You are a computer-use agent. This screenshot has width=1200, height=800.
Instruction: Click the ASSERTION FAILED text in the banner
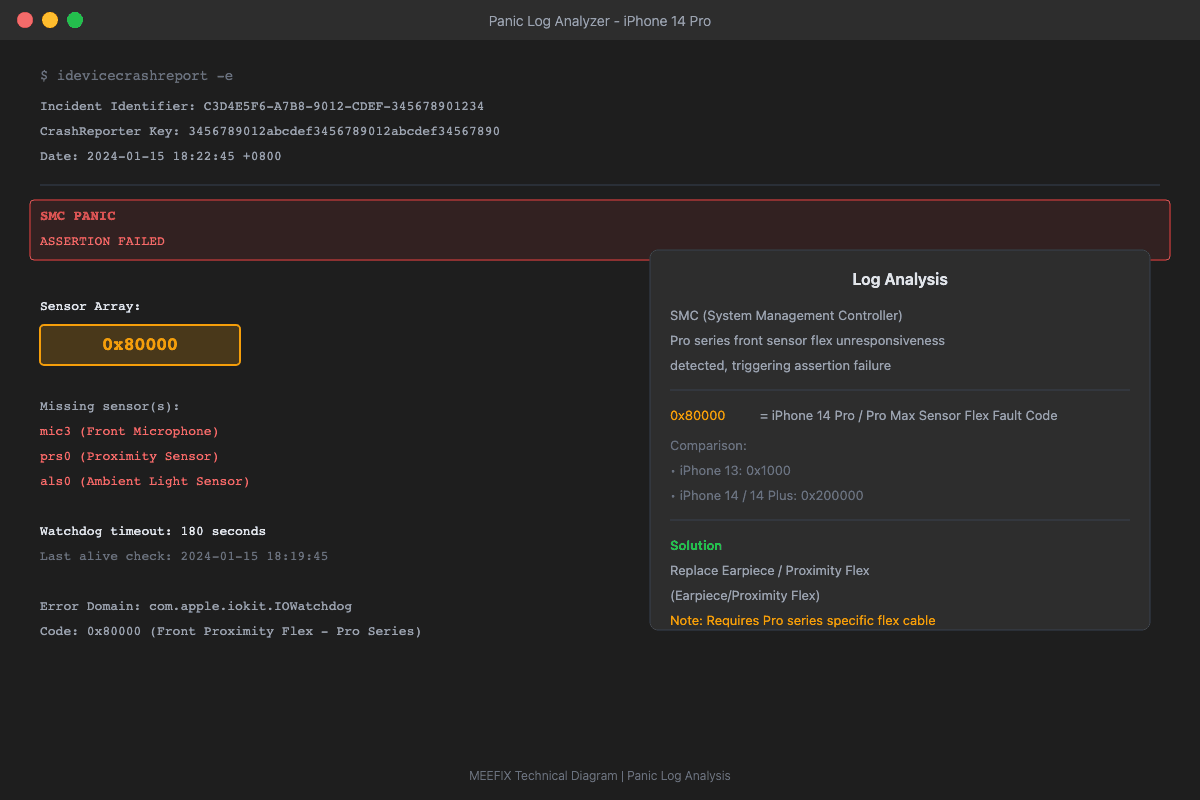(102, 241)
